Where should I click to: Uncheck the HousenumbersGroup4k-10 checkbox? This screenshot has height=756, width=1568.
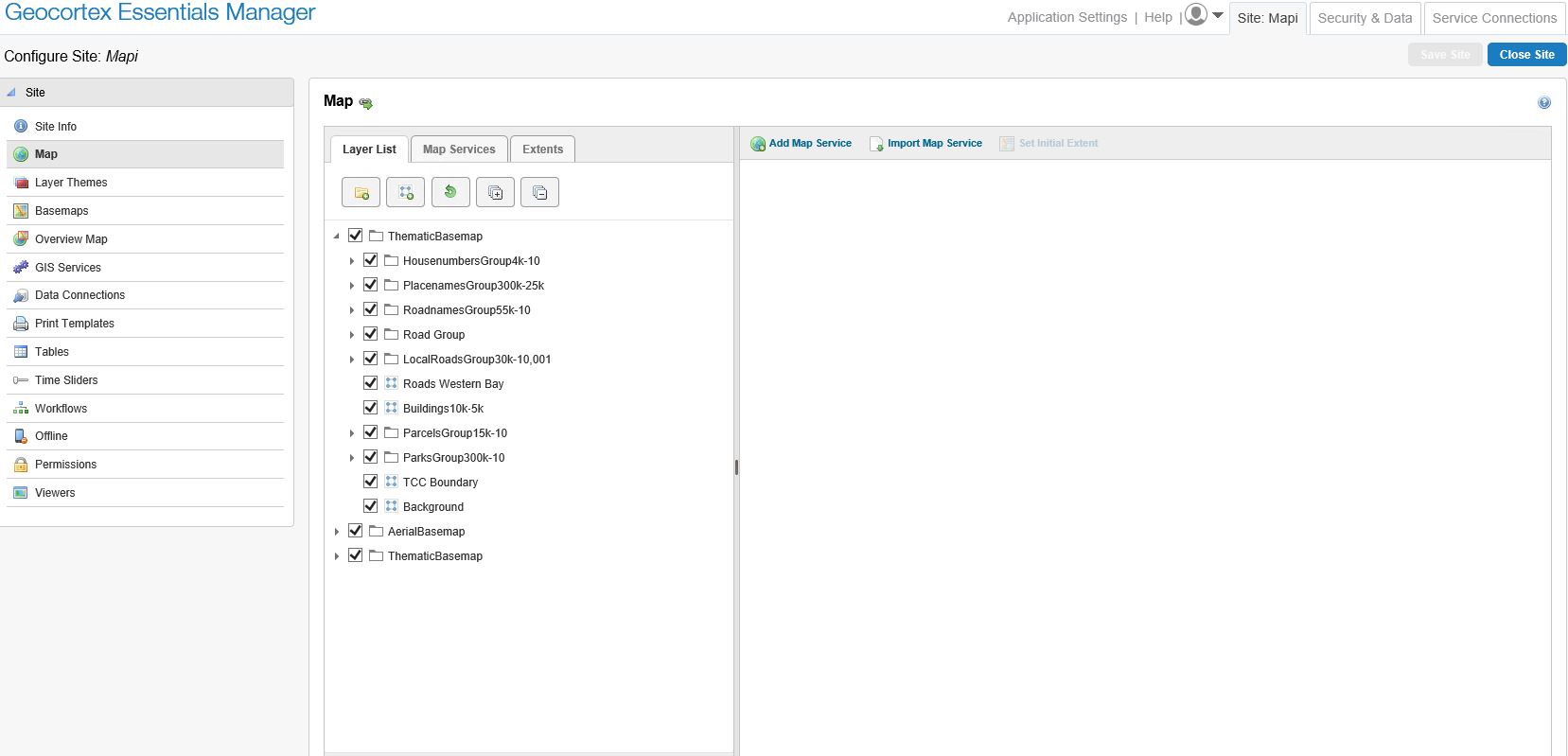(371, 260)
